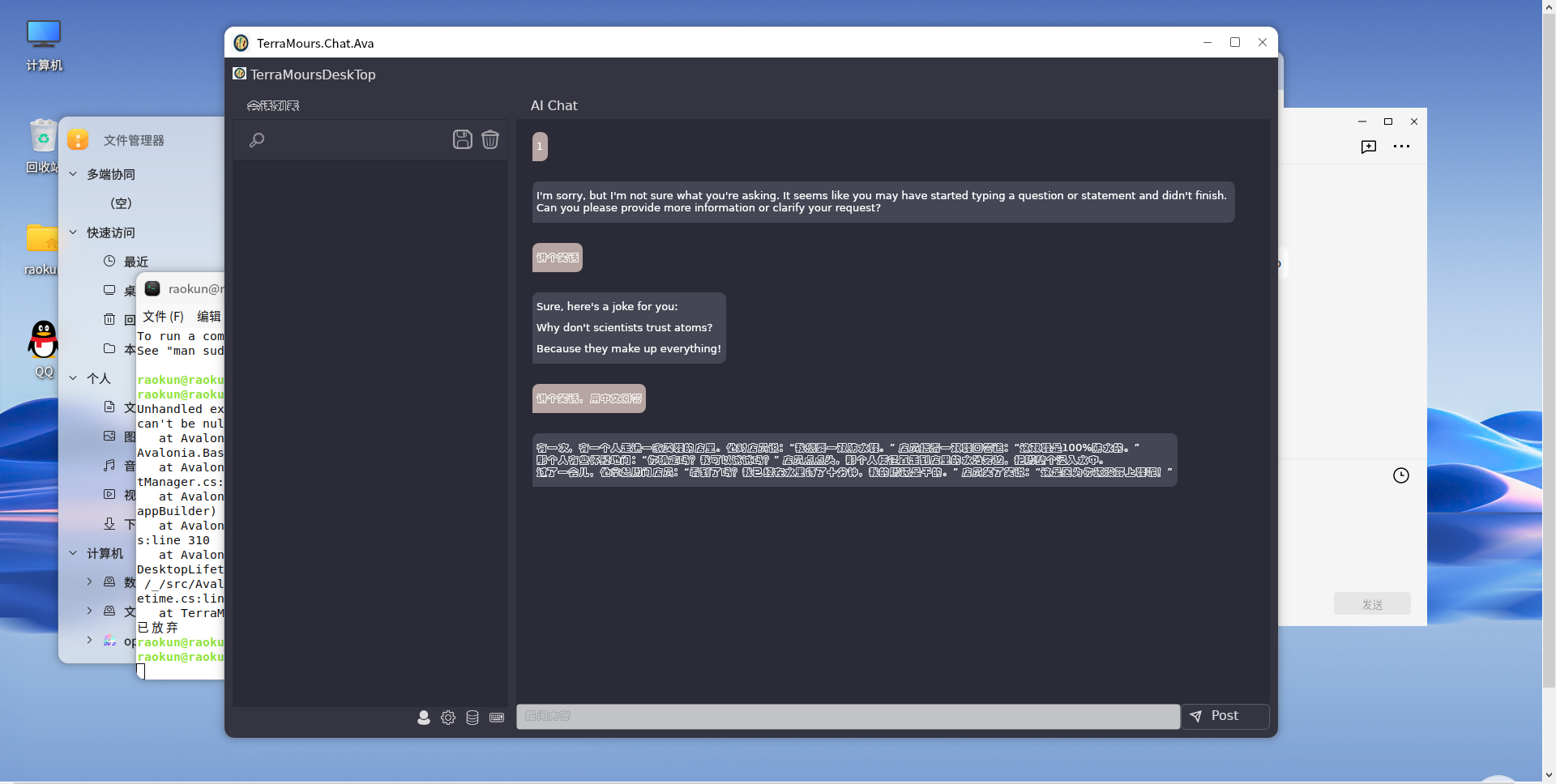
Task: Click the delete session trash icon
Action: point(490,139)
